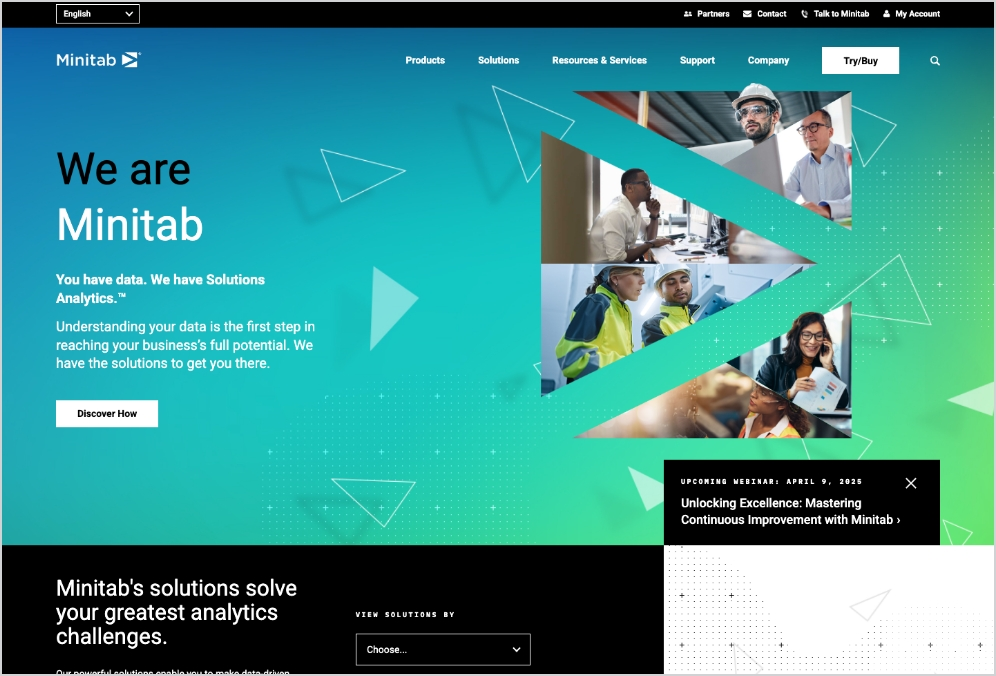The width and height of the screenshot is (996, 676).
Task: Click the Try/Buy button
Action: pyautogui.click(x=860, y=60)
